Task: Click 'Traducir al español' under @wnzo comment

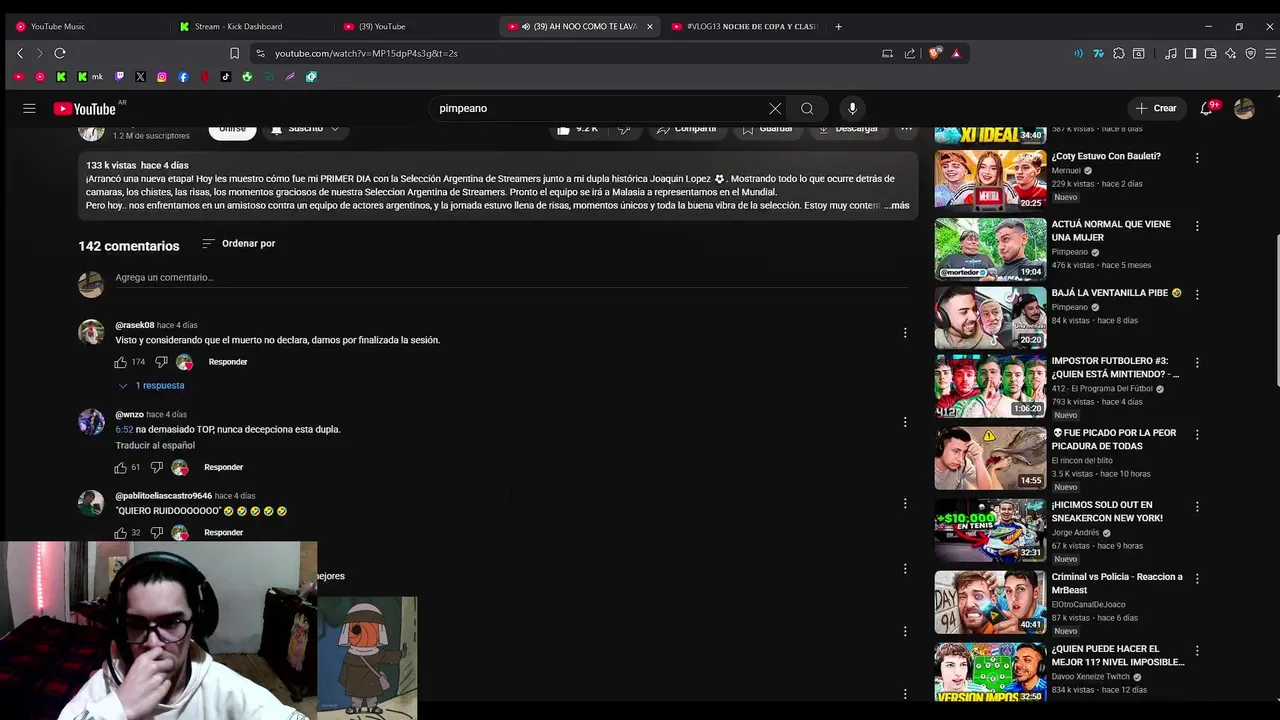Action: pos(155,445)
